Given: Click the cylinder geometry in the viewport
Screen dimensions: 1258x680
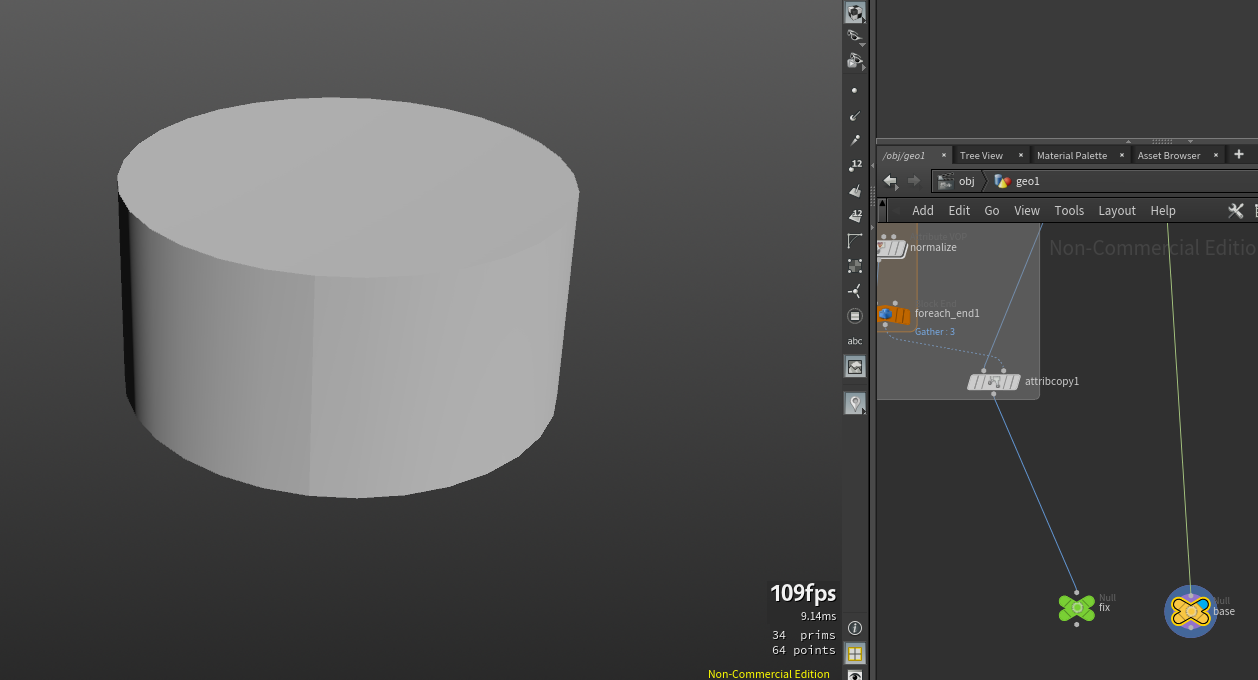Looking at the screenshot, I should pyautogui.click(x=347, y=297).
